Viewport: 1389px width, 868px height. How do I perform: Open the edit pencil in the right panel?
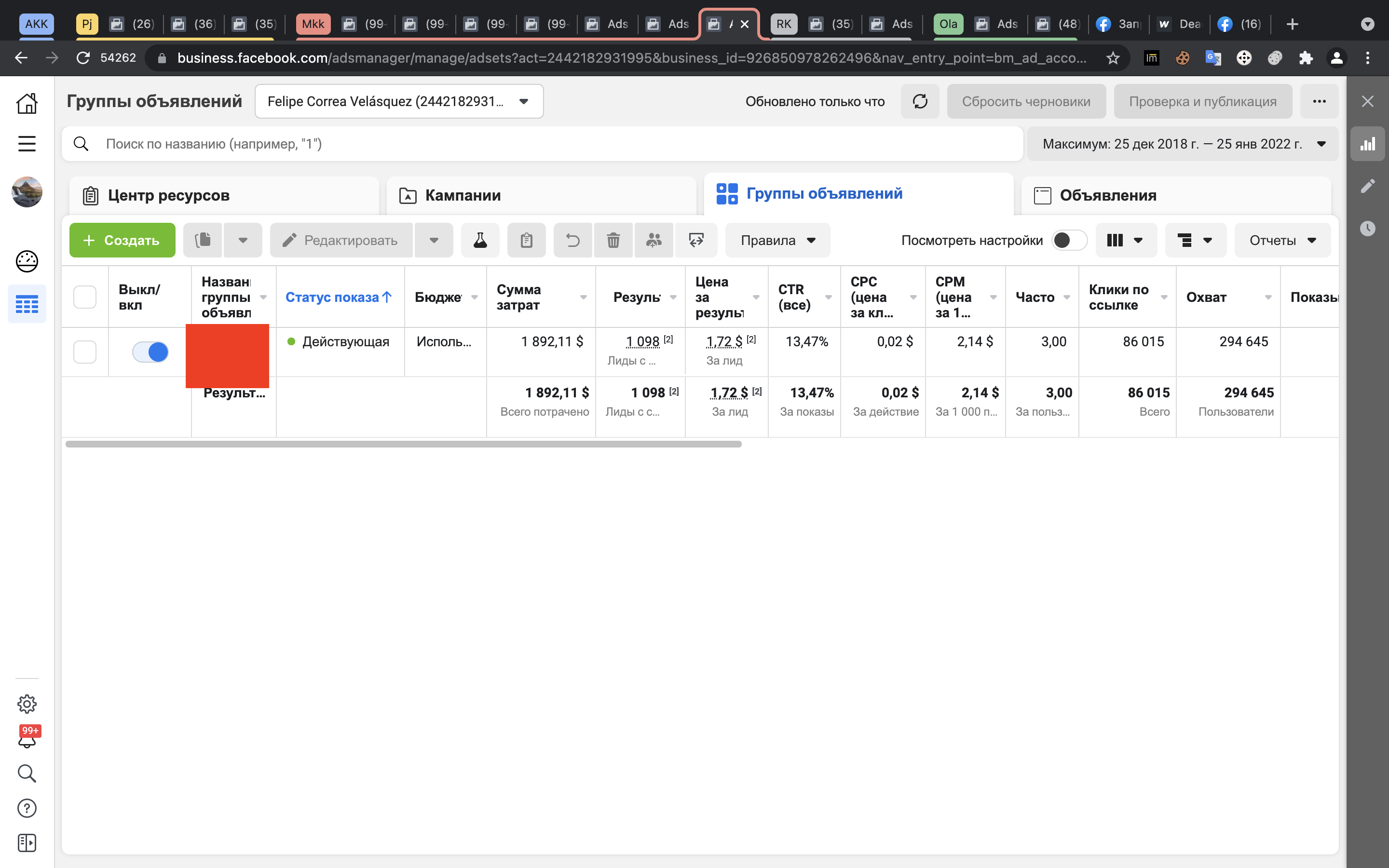tap(1368, 186)
